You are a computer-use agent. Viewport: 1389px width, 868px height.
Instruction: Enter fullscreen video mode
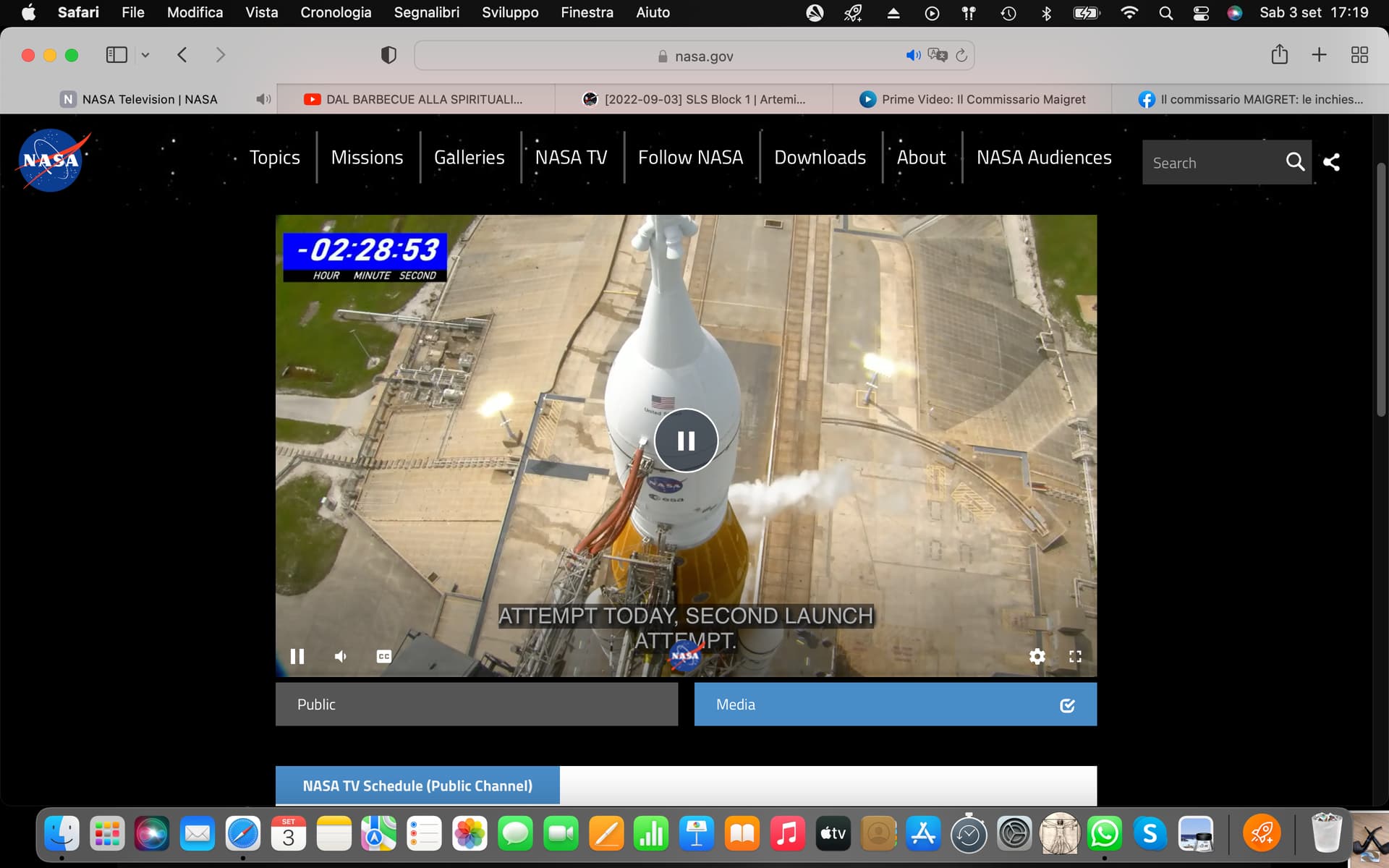pyautogui.click(x=1075, y=656)
